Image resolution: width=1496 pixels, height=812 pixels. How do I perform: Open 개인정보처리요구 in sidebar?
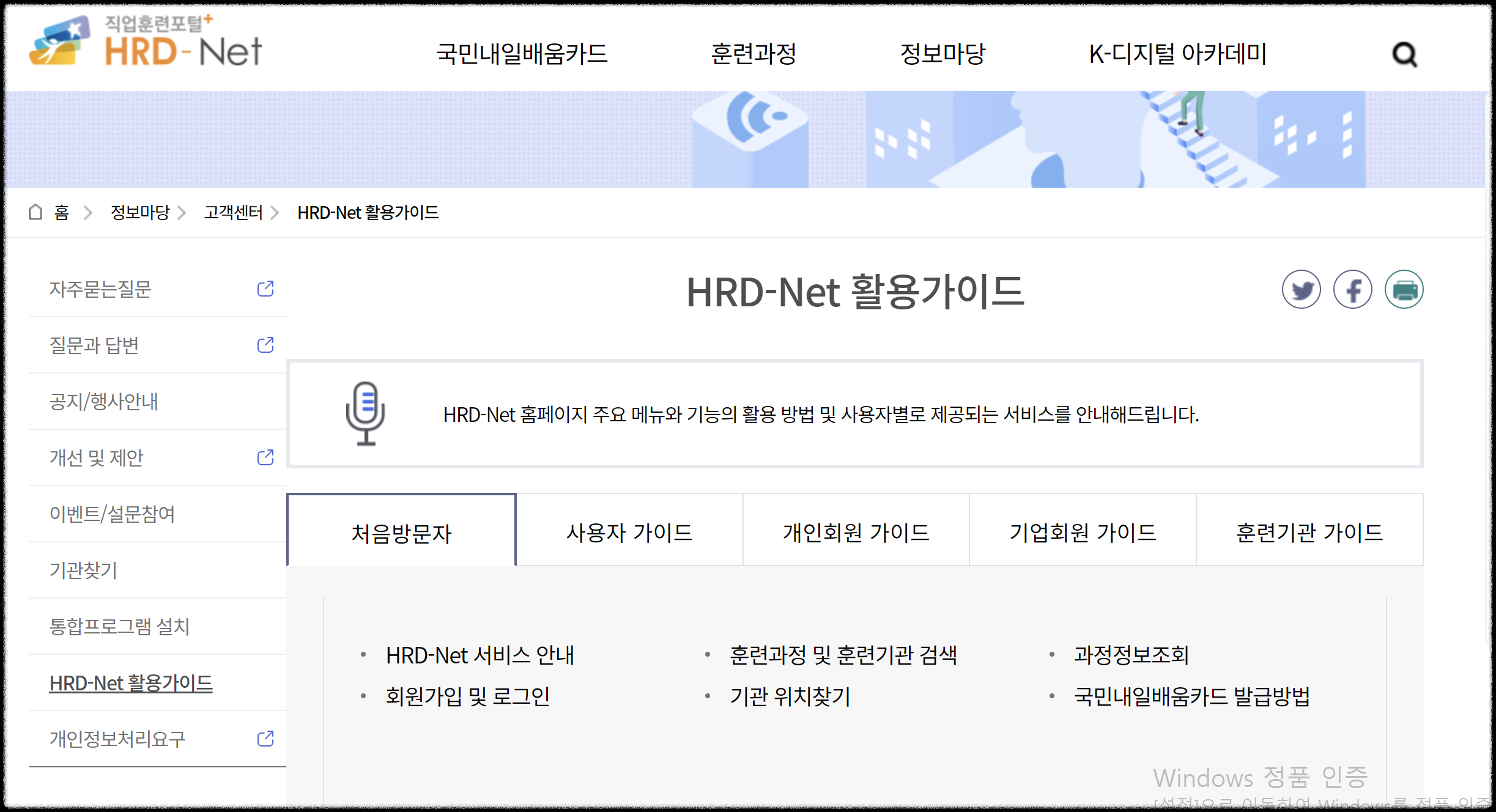117,739
